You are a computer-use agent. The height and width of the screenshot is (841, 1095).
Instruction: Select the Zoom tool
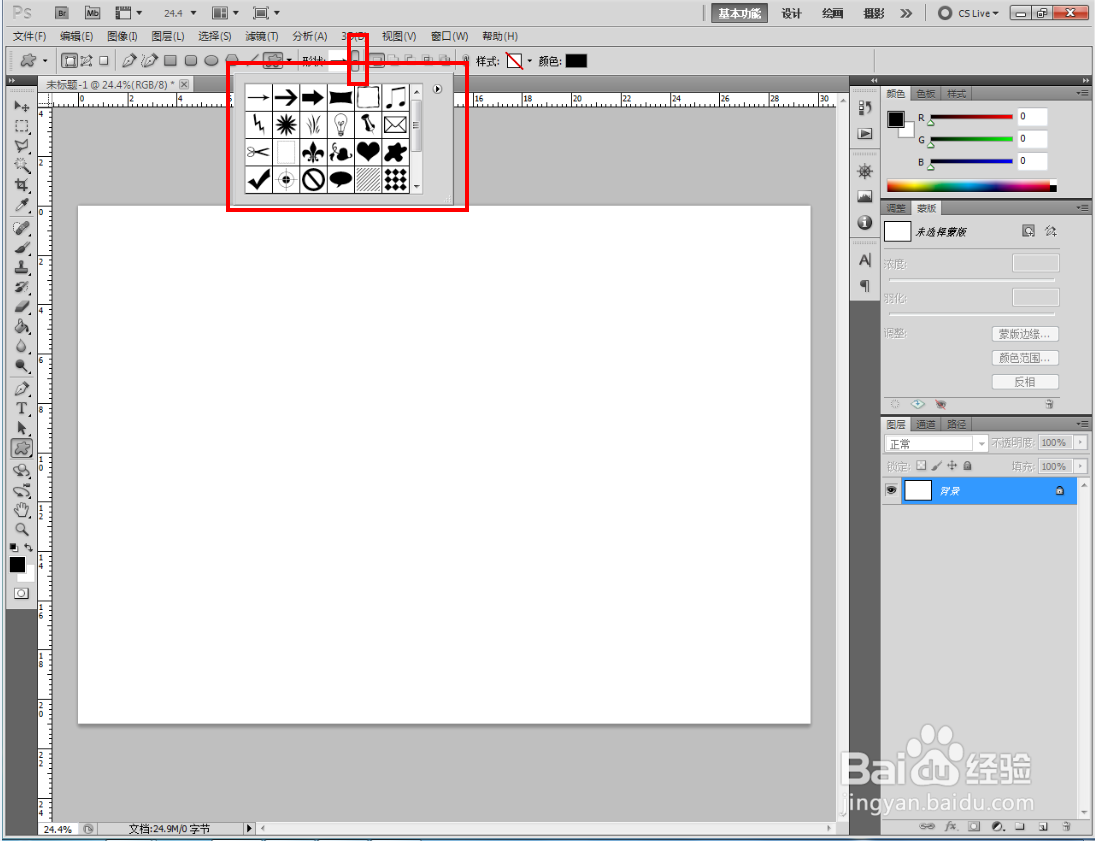(22, 529)
